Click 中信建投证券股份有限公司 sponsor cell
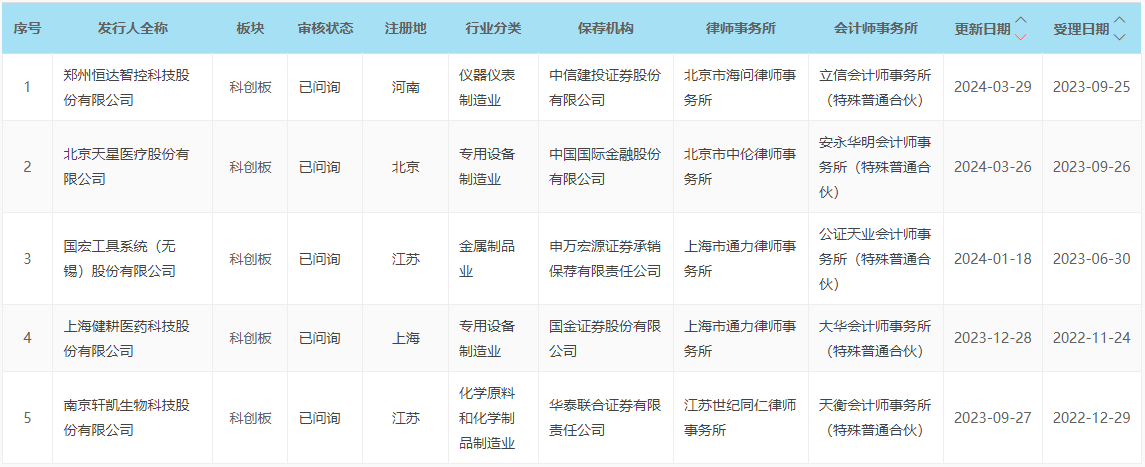The width and height of the screenshot is (1145, 467). pos(605,88)
